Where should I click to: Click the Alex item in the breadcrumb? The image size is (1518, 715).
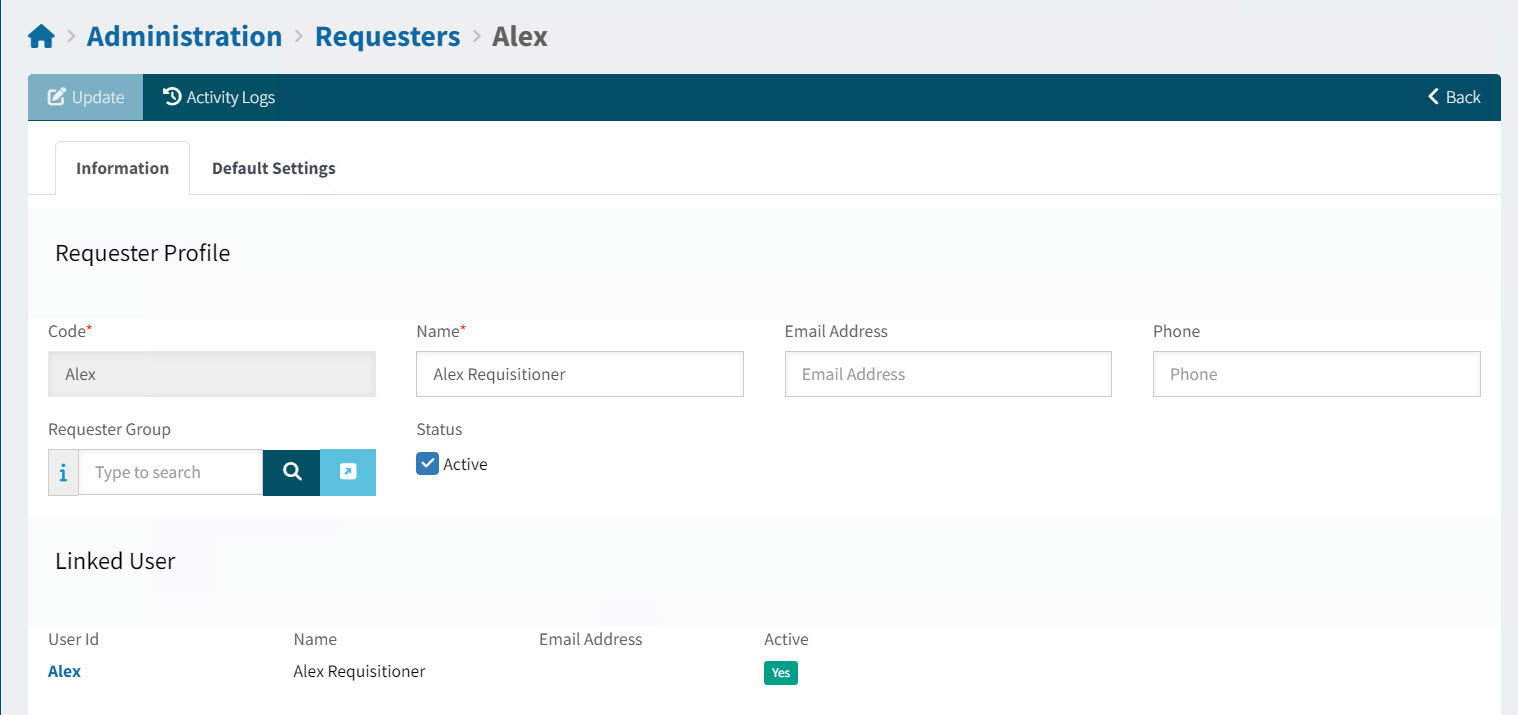click(x=520, y=37)
